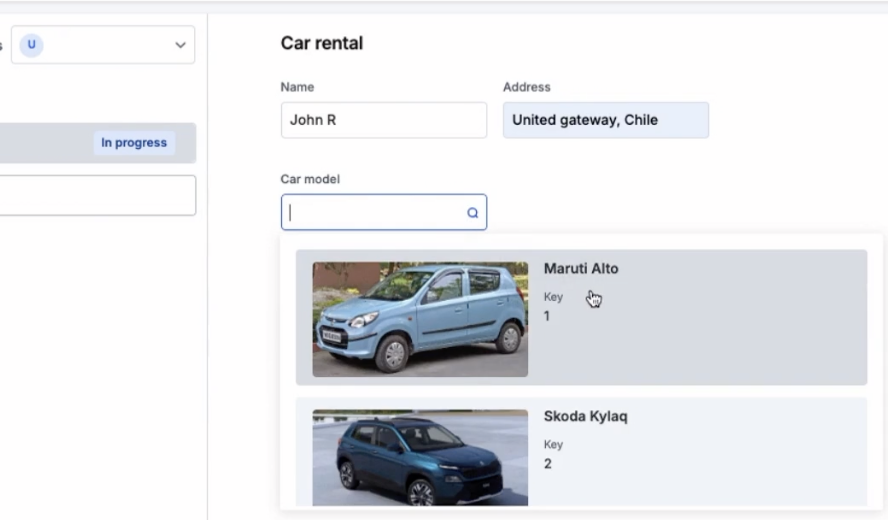The width and height of the screenshot is (888, 520).
Task: Click the Car rental heading
Action: pos(322,43)
